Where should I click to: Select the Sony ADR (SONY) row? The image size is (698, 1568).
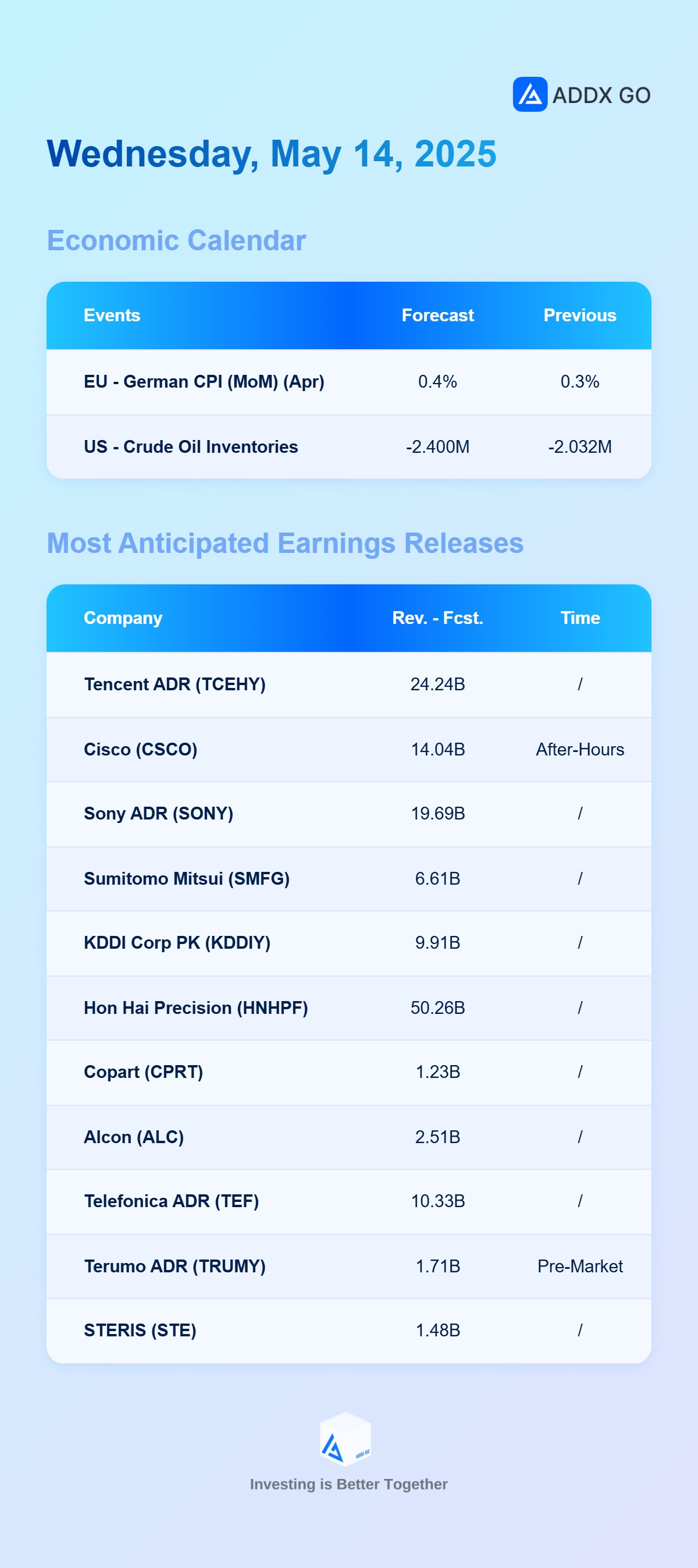pyautogui.click(x=348, y=814)
